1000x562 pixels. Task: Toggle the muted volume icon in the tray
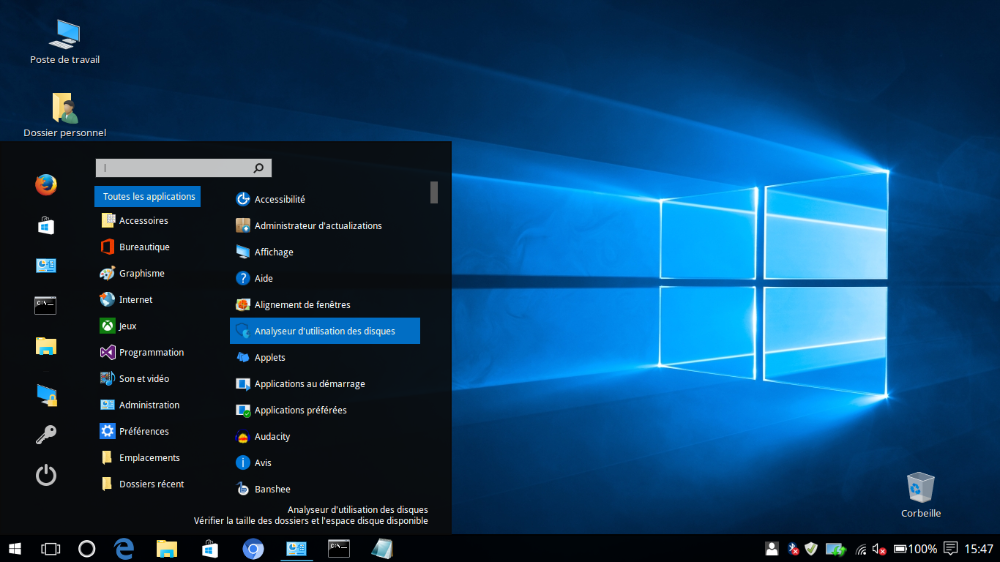point(880,548)
